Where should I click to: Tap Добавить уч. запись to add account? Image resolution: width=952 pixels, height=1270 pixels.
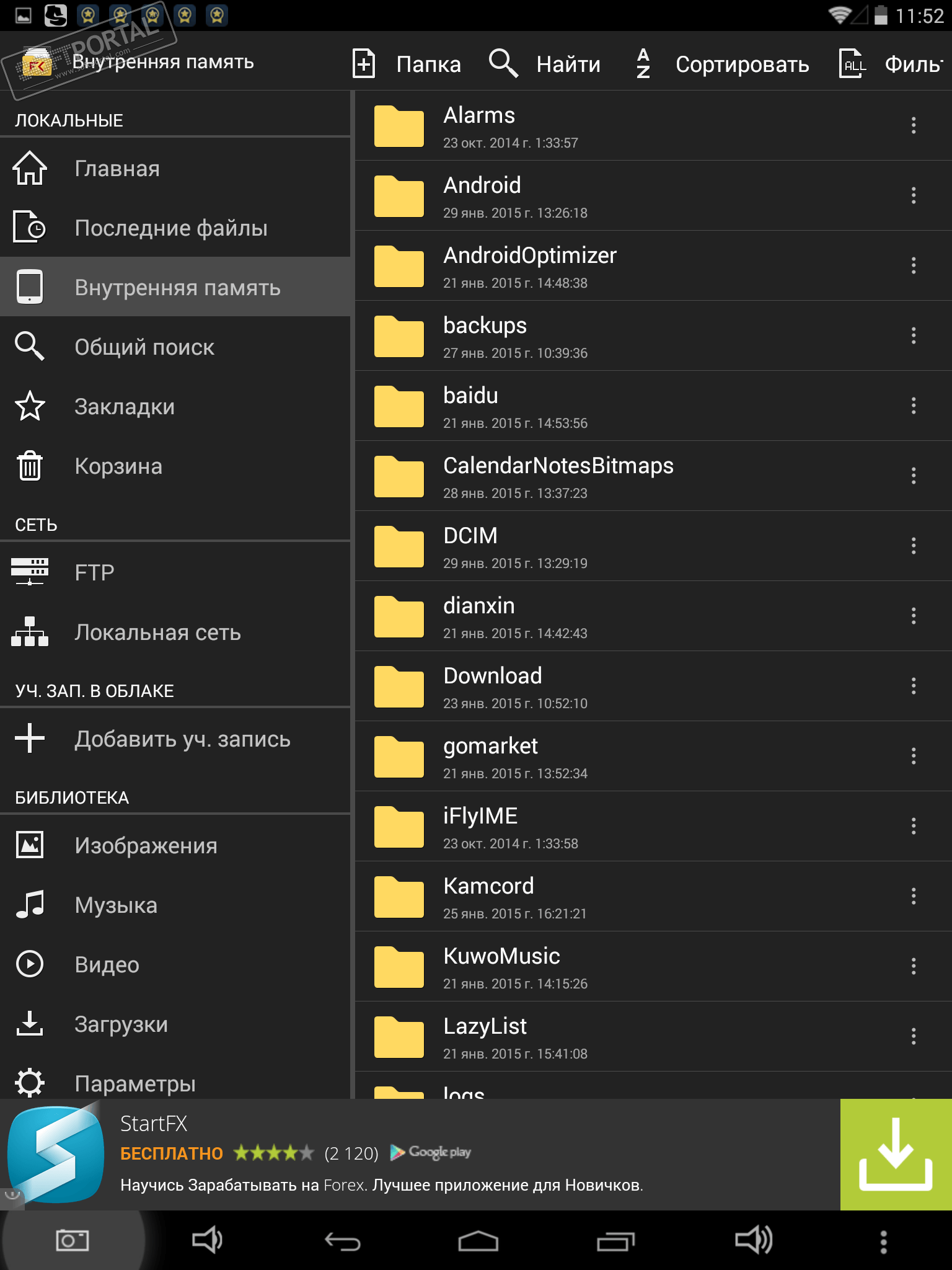(182, 739)
